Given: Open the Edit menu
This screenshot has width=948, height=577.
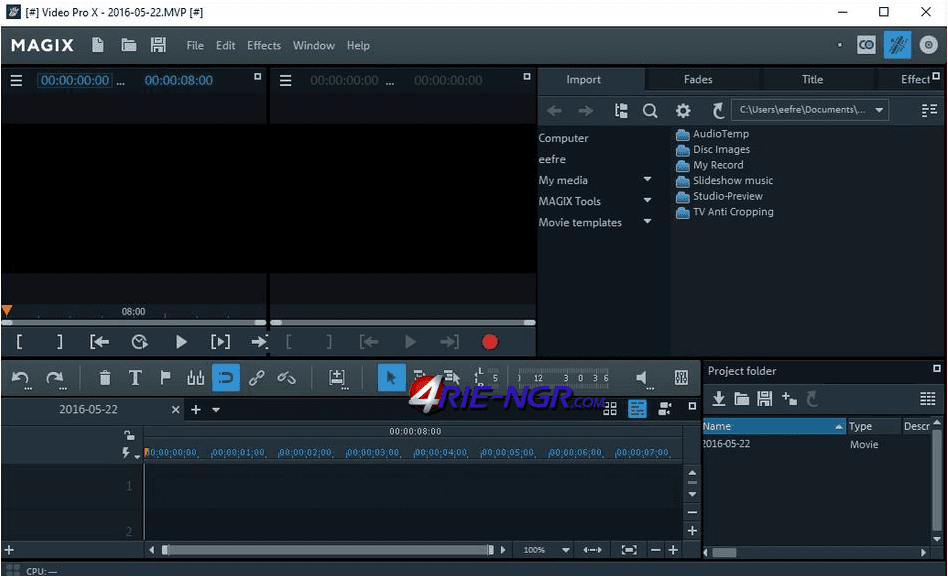Looking at the screenshot, I should pos(226,45).
